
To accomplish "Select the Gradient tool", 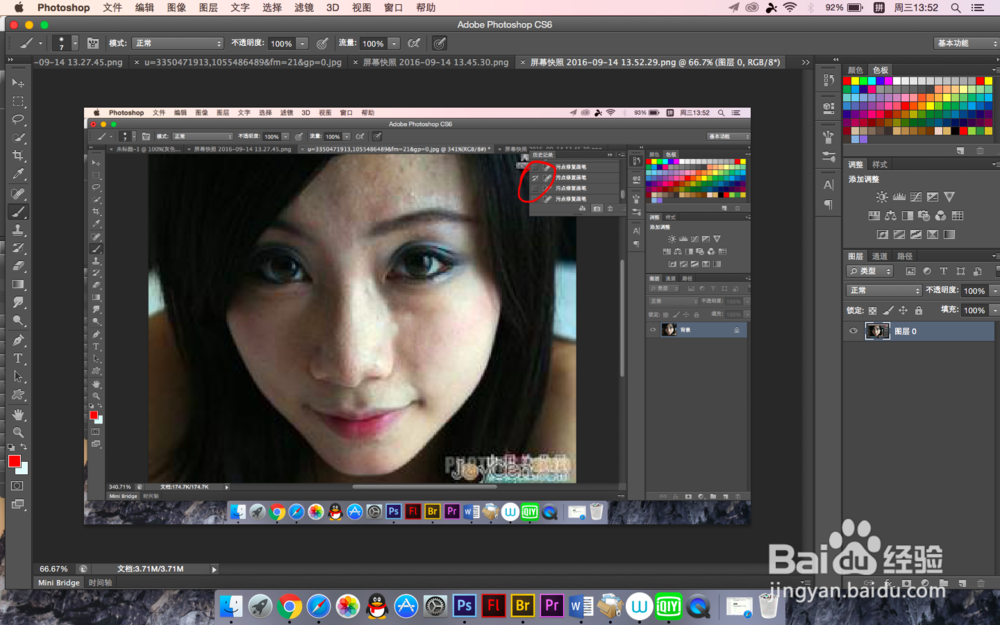I will point(18,284).
